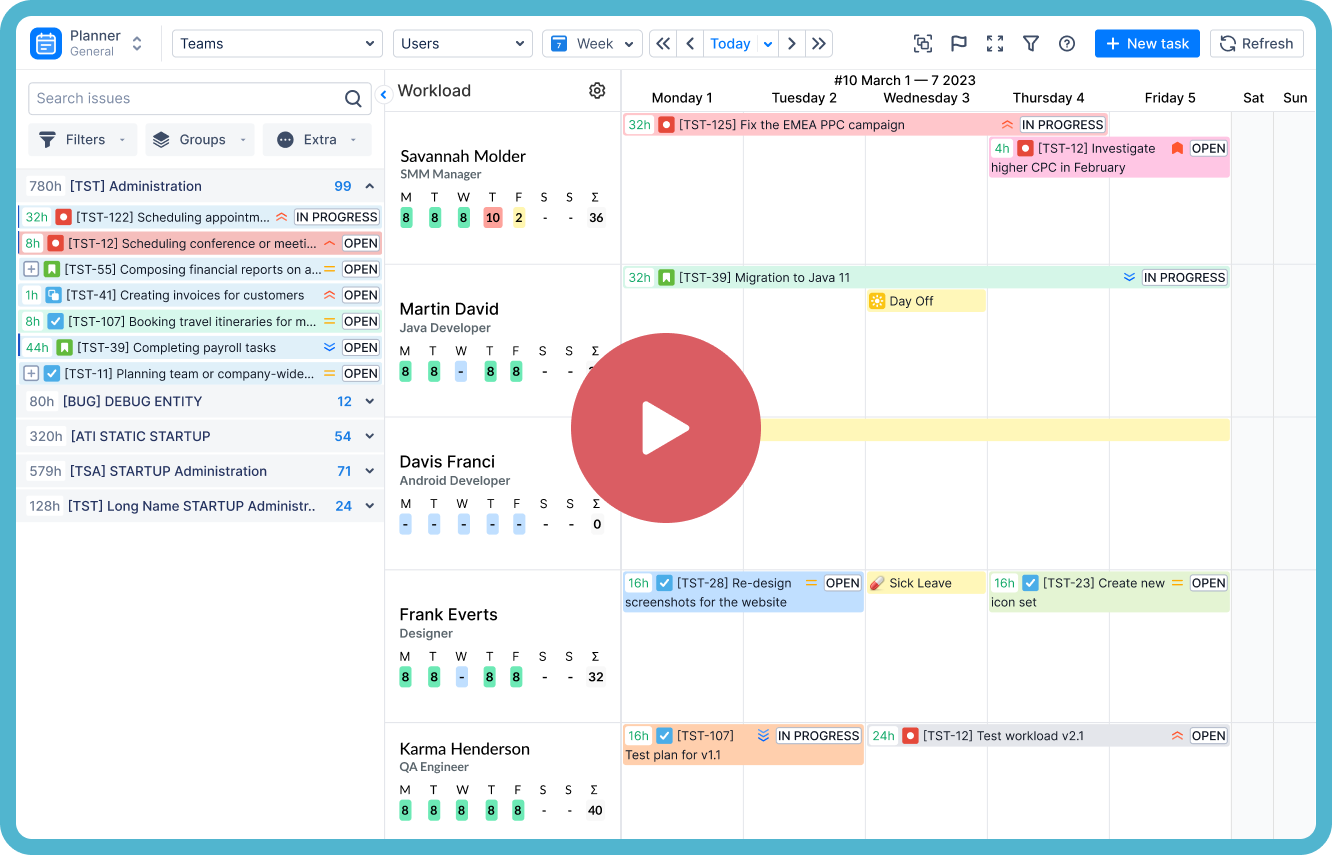This screenshot has height=855, width=1332.
Task: Click the screenshot capture icon in toolbar
Action: [923, 44]
